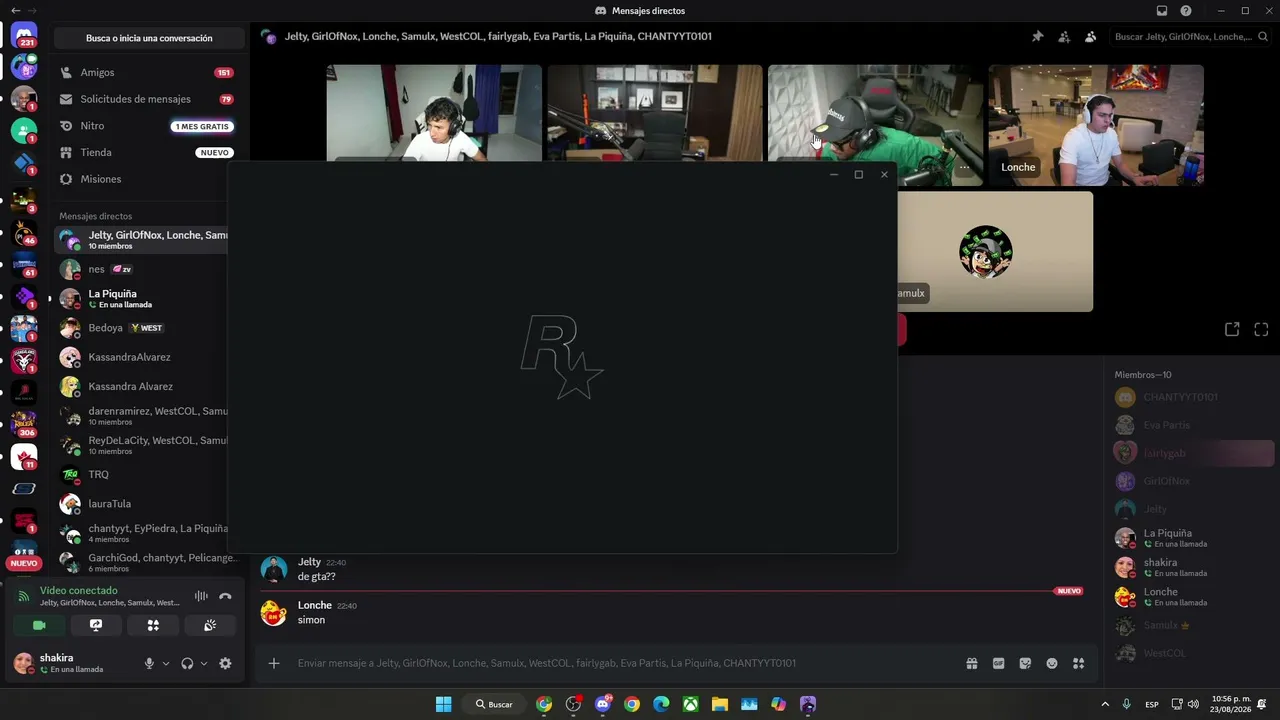Toggle the member list icon

(1090, 37)
